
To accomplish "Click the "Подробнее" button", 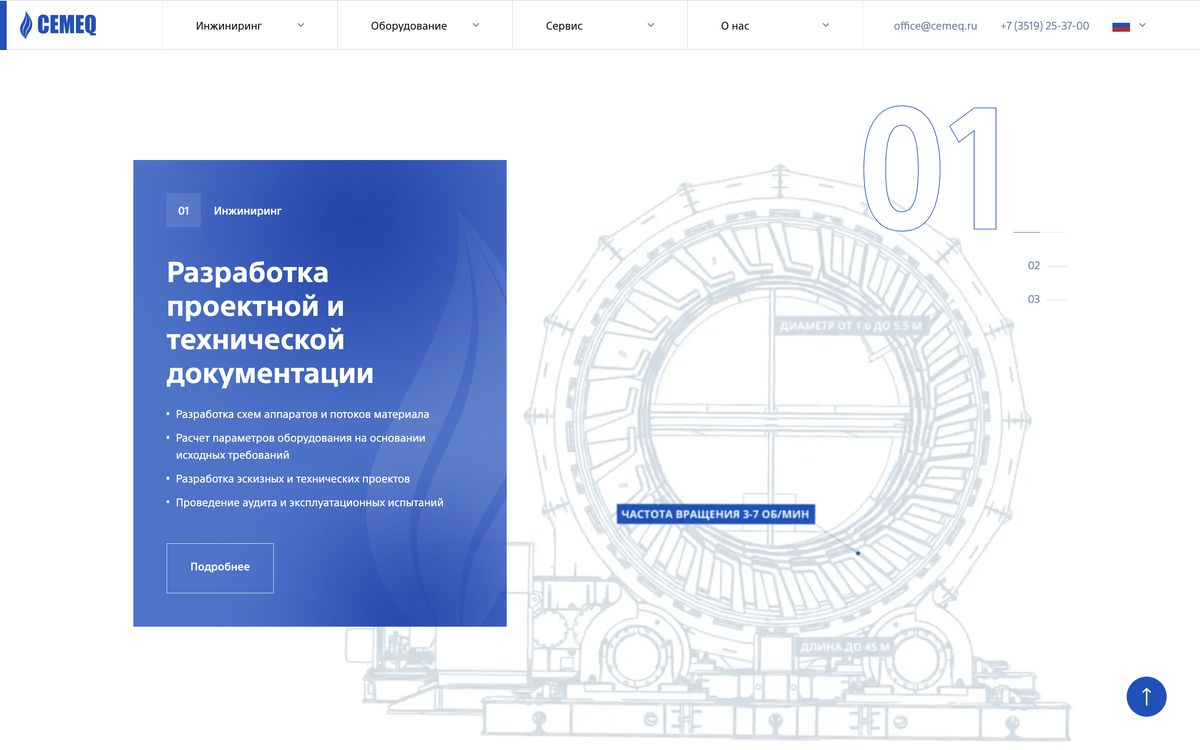I will tap(219, 567).
